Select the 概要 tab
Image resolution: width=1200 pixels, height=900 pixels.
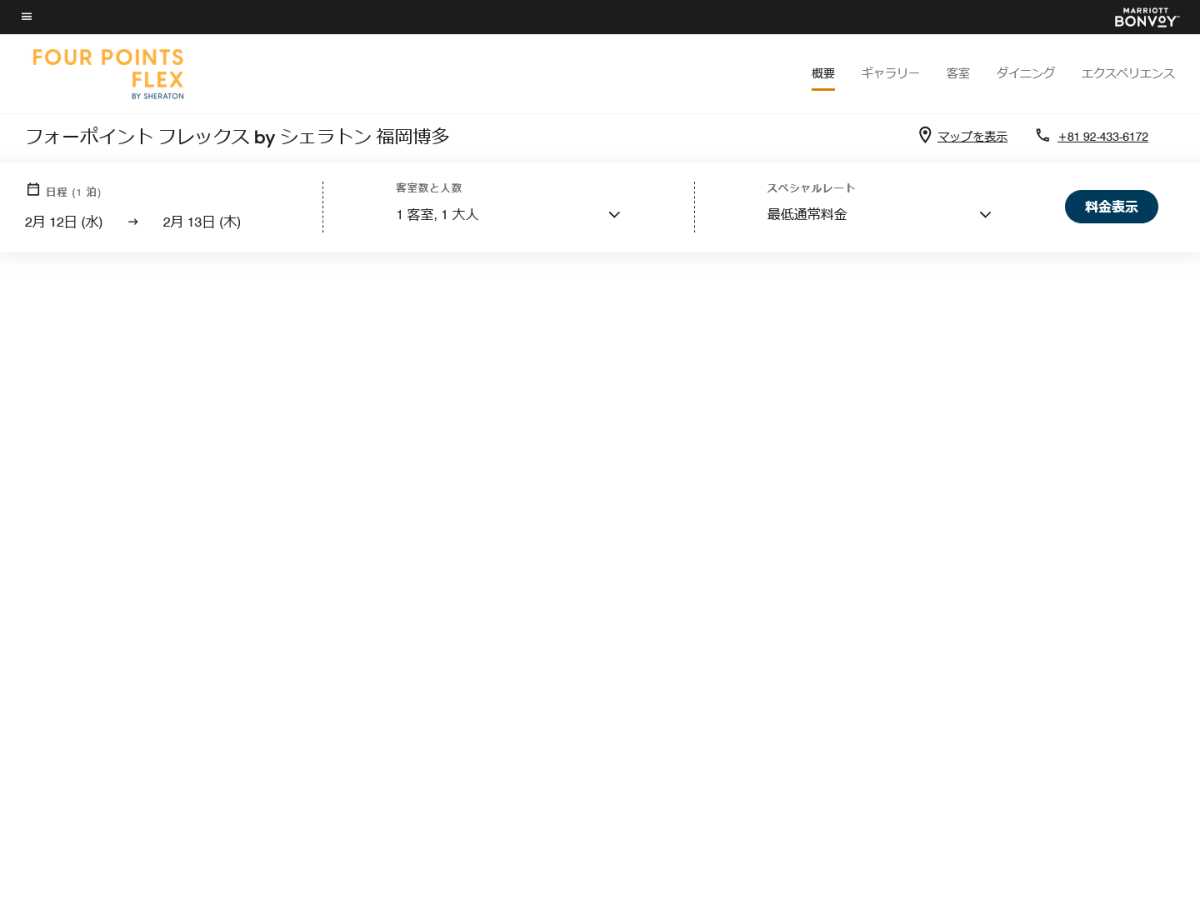[823, 73]
